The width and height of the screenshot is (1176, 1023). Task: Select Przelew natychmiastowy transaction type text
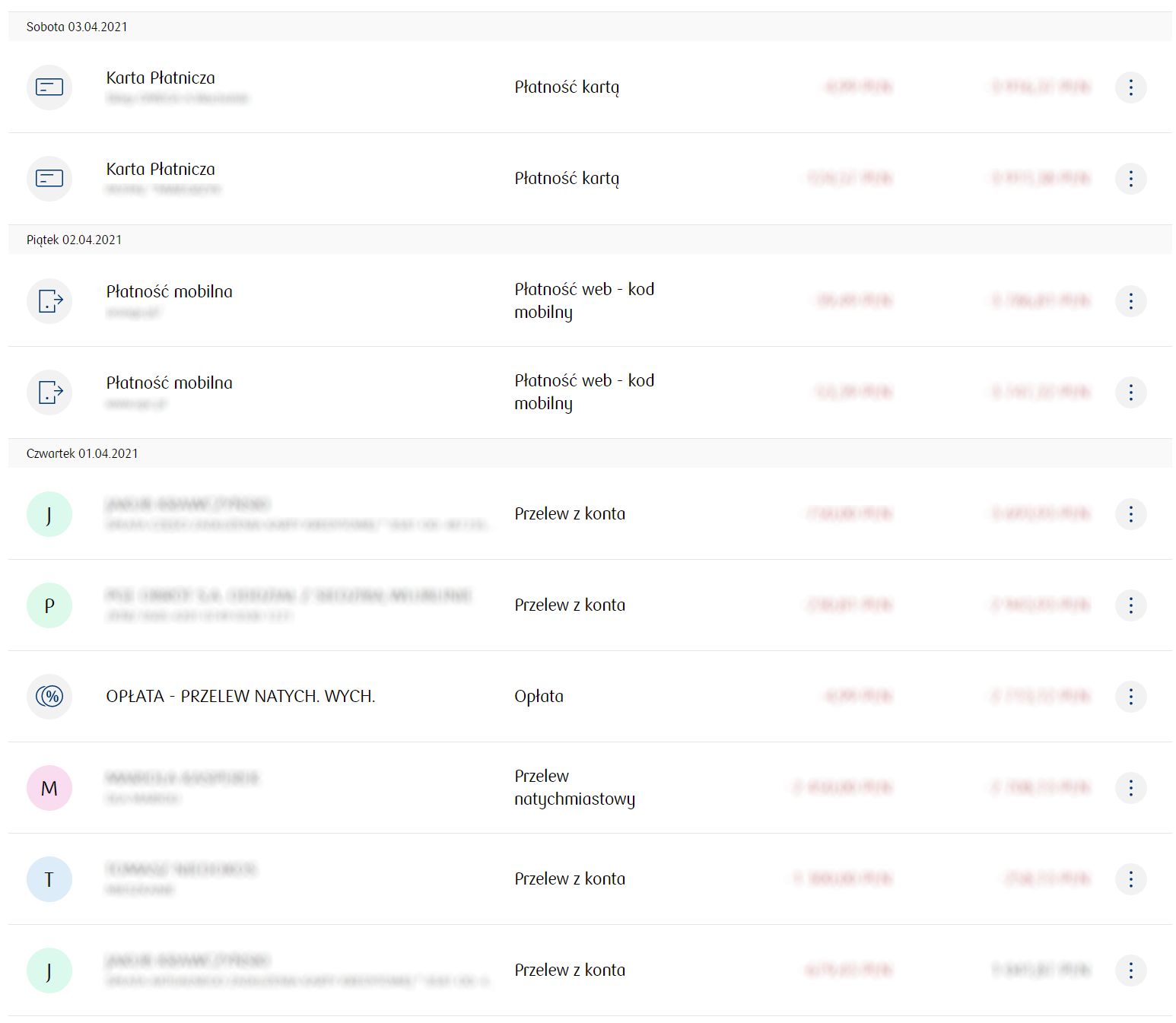[x=574, y=787]
